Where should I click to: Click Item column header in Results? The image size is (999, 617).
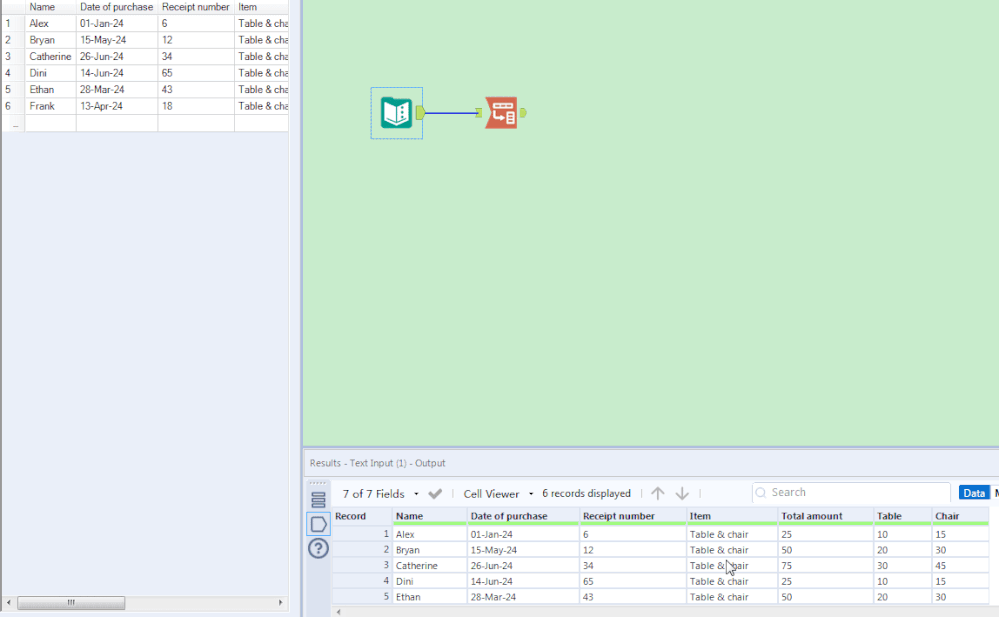tap(731, 516)
